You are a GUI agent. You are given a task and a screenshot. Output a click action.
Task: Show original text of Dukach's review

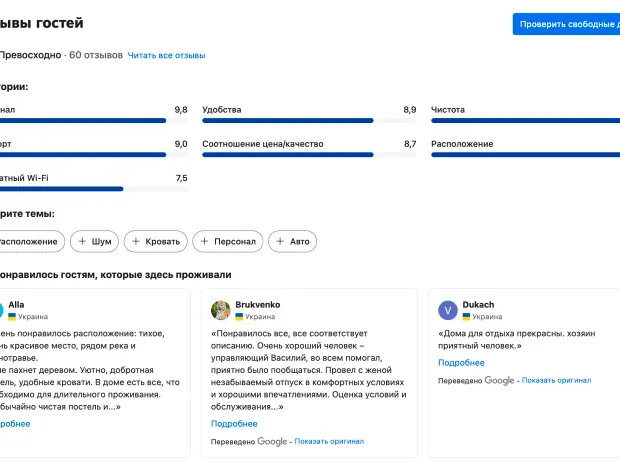click(x=556, y=380)
